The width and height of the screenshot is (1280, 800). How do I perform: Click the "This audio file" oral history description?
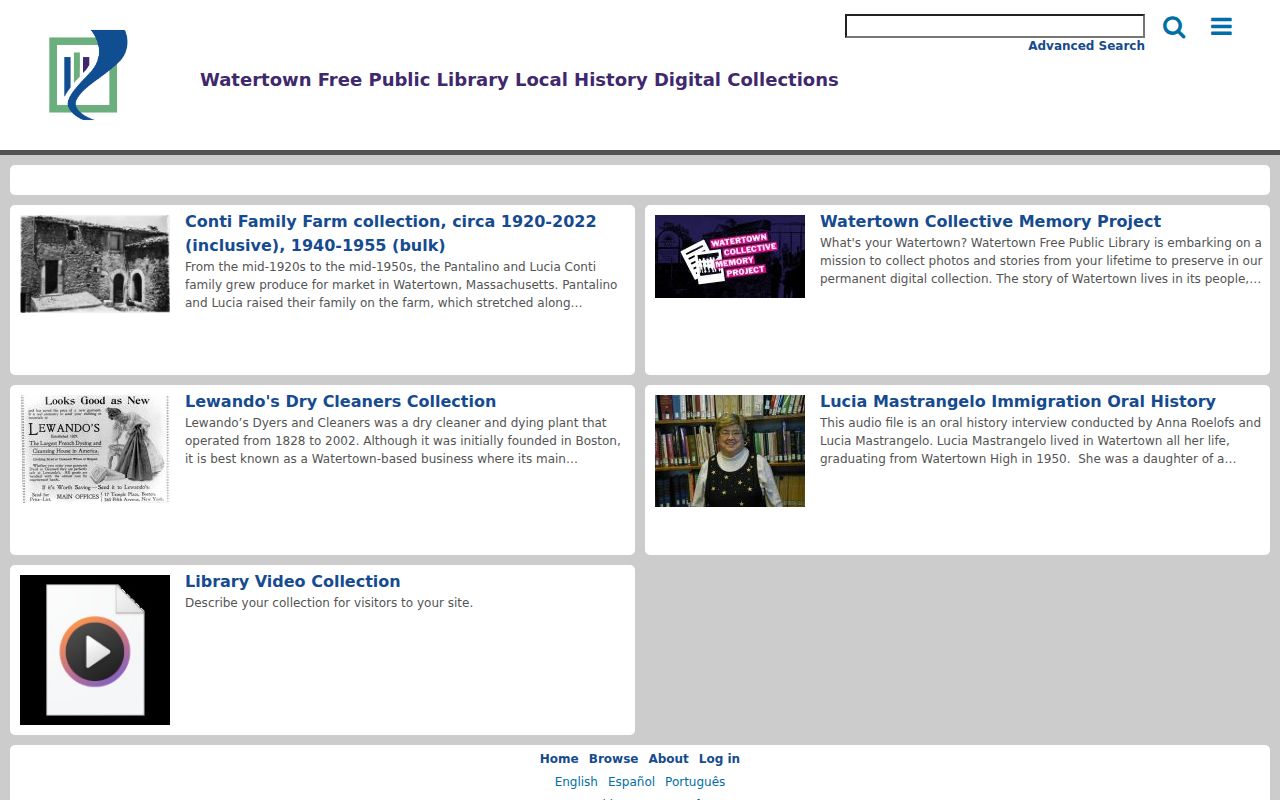pos(1040,441)
